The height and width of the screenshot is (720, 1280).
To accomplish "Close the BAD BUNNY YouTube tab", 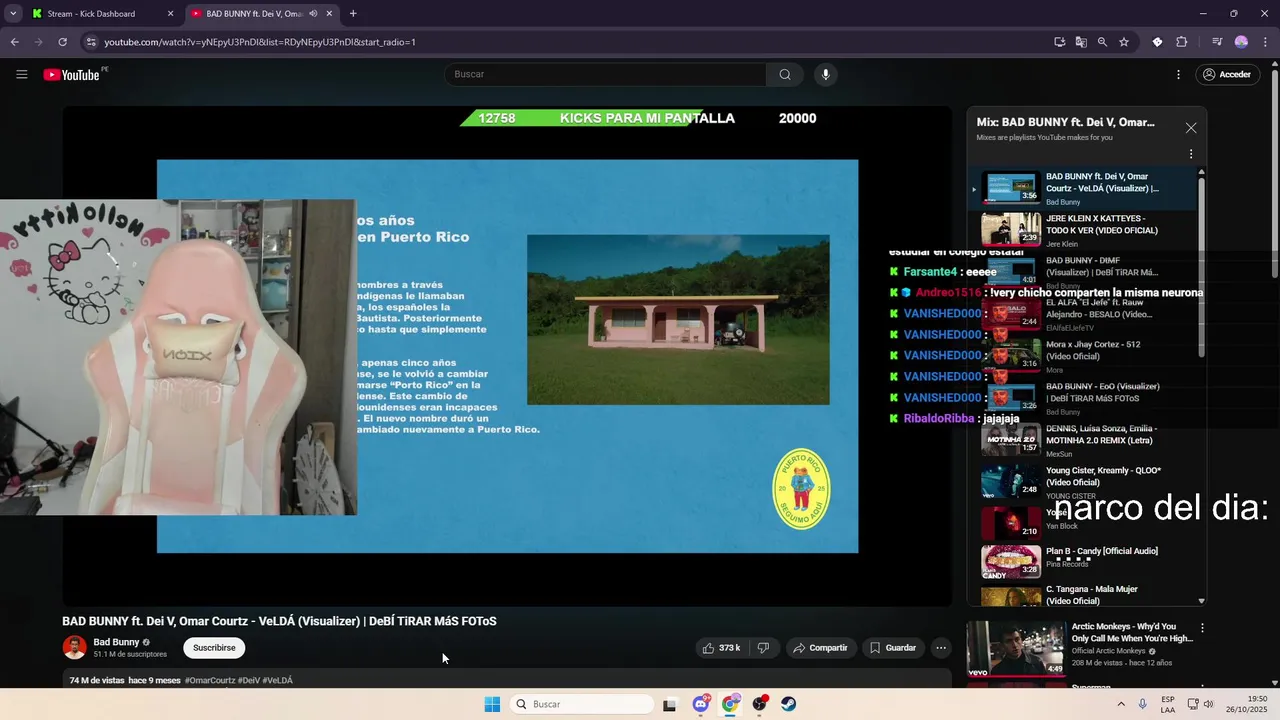I will pos(330,14).
